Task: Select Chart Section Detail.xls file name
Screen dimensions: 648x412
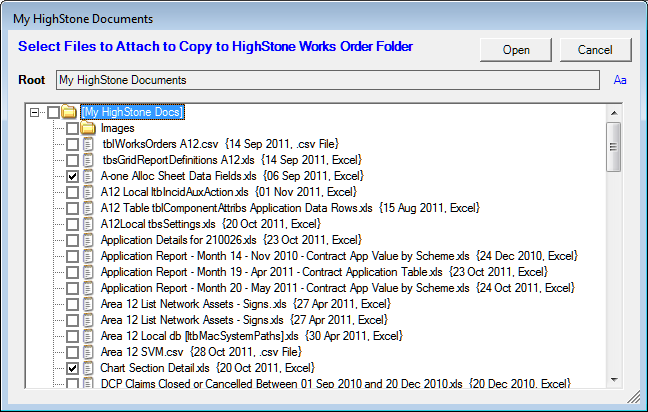Action: [155, 368]
